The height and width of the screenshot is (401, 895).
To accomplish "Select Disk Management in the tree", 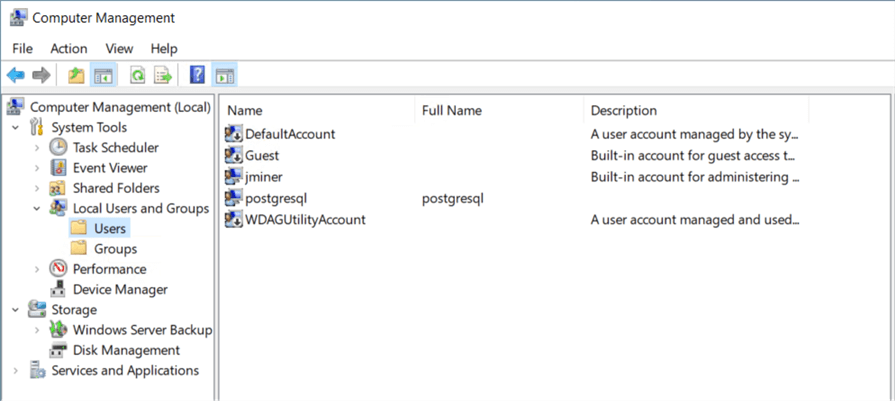I will (x=126, y=350).
